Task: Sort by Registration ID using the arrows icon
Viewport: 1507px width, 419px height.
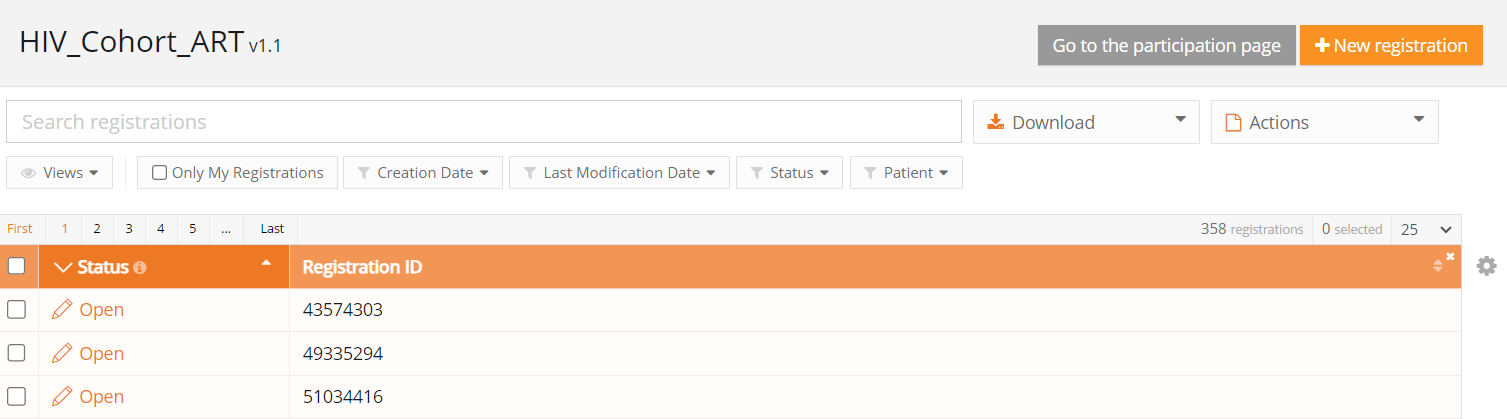Action: (1438, 266)
